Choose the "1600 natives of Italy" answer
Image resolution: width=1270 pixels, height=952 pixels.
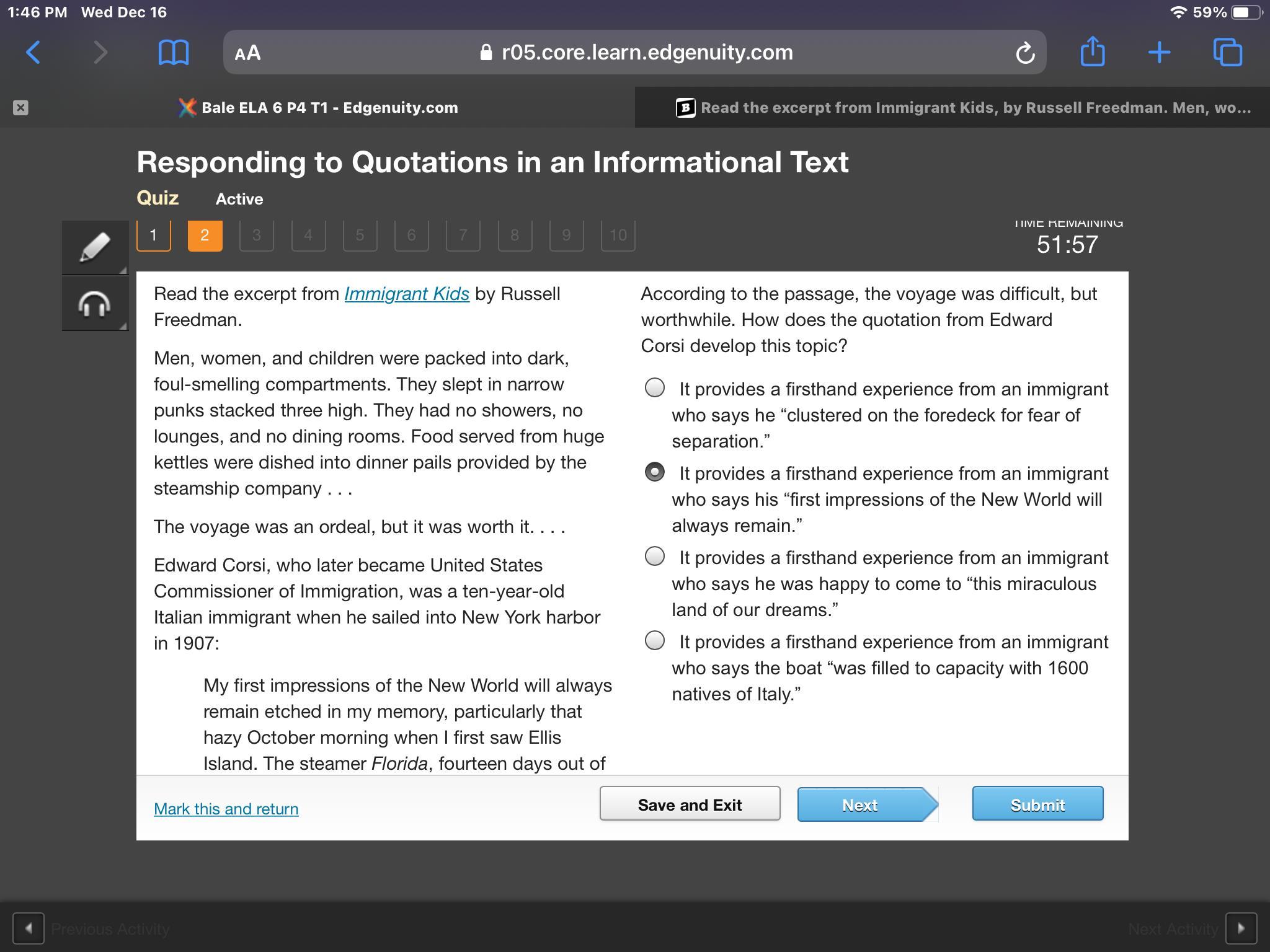(655, 641)
